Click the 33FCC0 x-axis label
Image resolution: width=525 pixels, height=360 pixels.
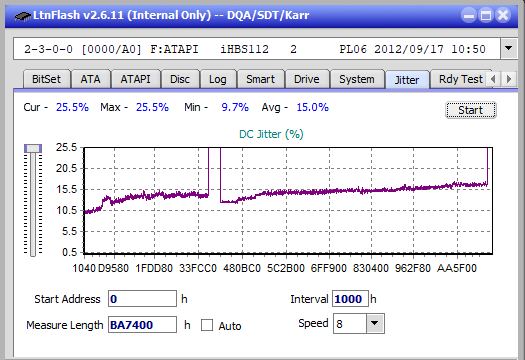[x=198, y=268]
